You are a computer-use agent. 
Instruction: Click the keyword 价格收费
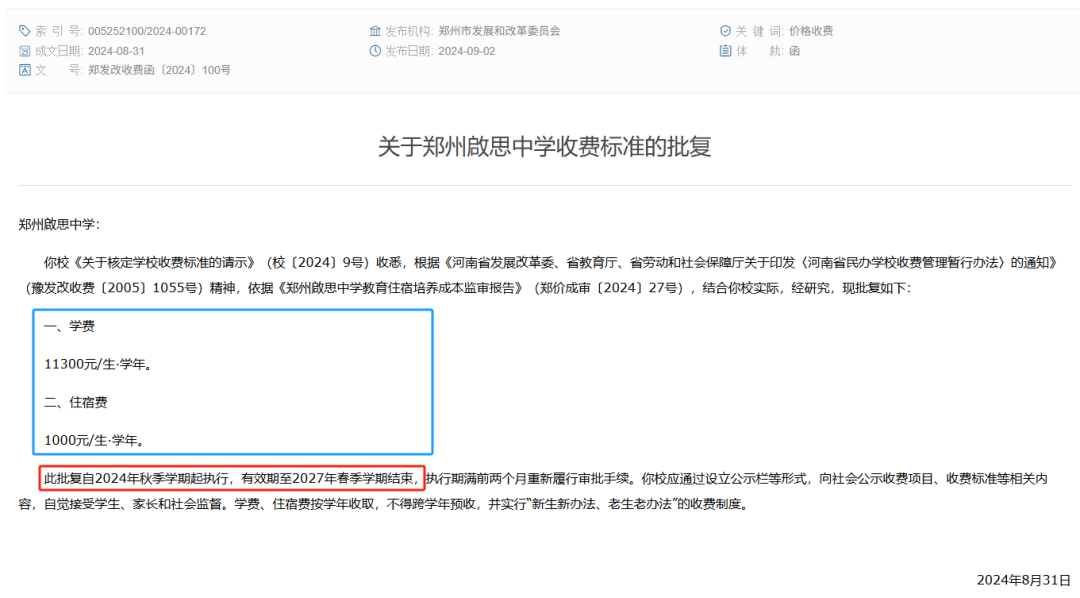[811, 31]
